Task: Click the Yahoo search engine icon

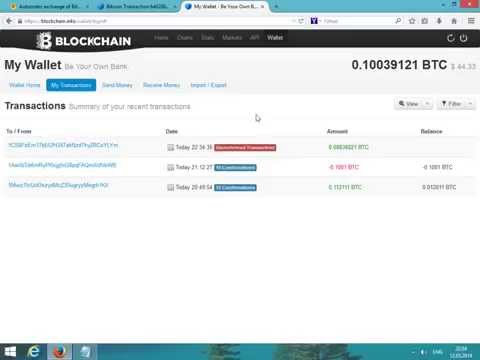Action: (314, 21)
